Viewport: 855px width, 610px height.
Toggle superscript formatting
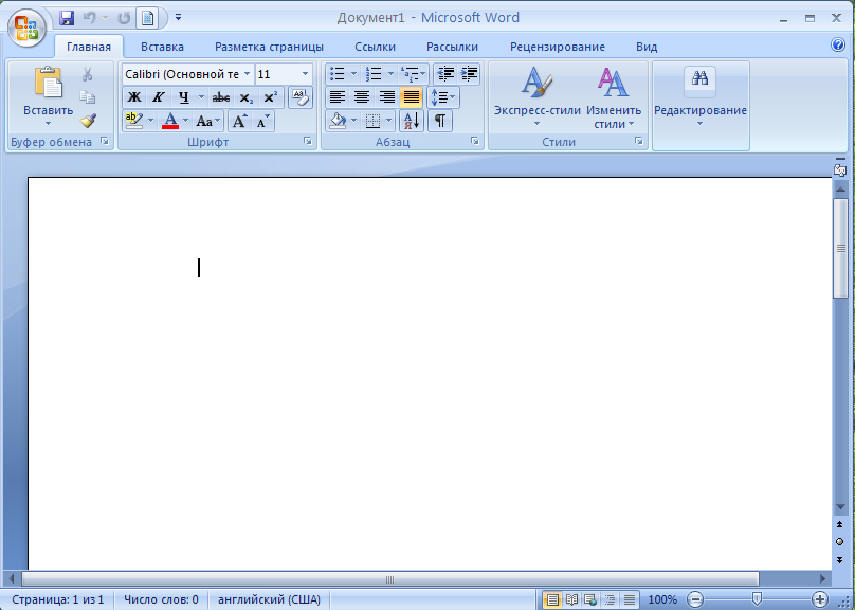[x=270, y=98]
